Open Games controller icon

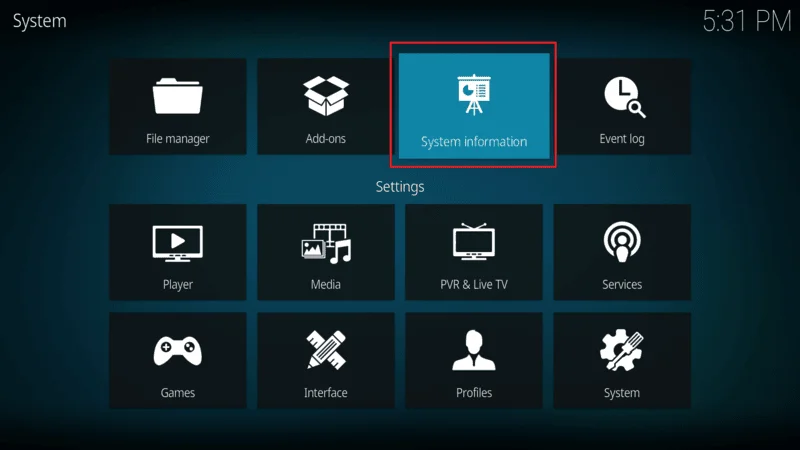tap(178, 351)
